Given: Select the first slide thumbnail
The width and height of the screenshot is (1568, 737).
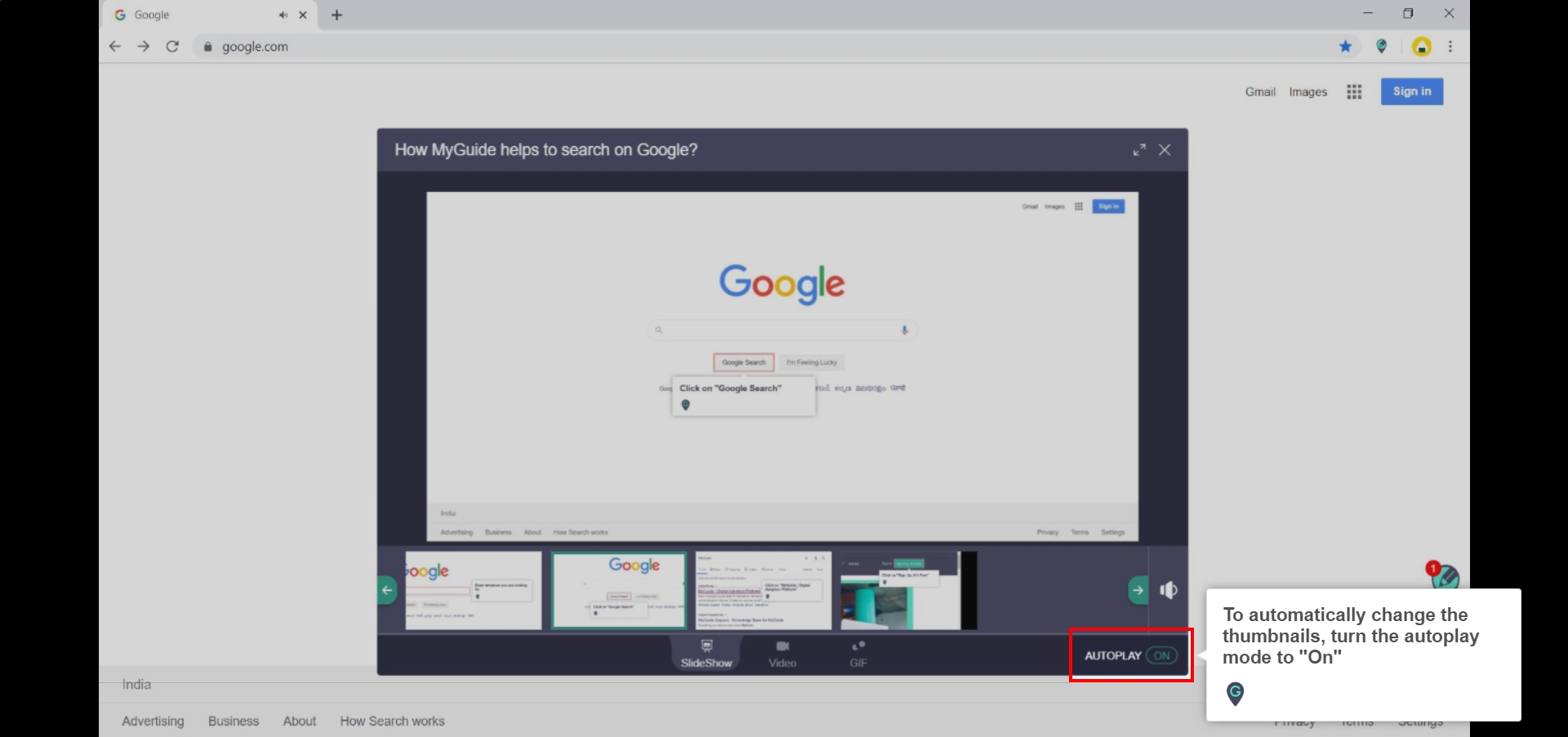Looking at the screenshot, I should (x=474, y=590).
